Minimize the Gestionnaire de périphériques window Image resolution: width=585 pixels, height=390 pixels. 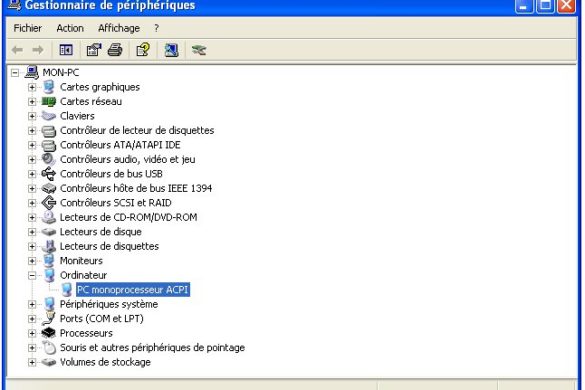click(524, 5)
